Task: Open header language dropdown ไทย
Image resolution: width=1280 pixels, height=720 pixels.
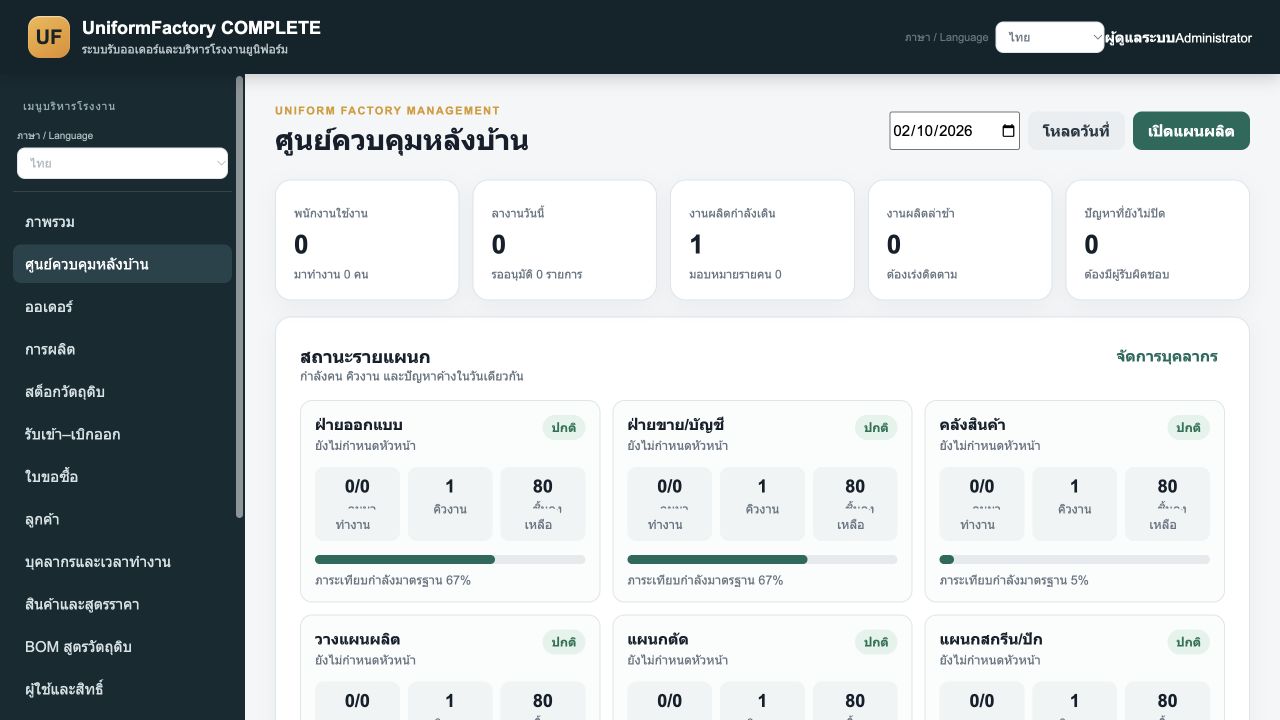Action: point(1050,37)
